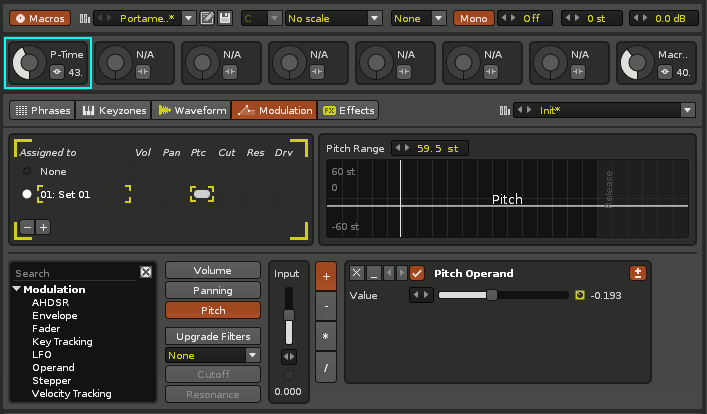Open the Effects tab

pos(348,110)
